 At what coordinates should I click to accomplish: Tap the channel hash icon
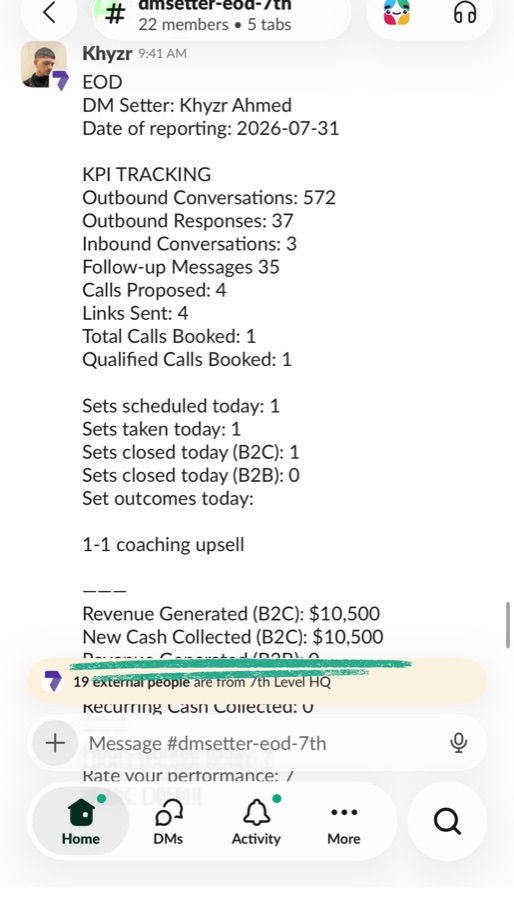click(x=115, y=14)
